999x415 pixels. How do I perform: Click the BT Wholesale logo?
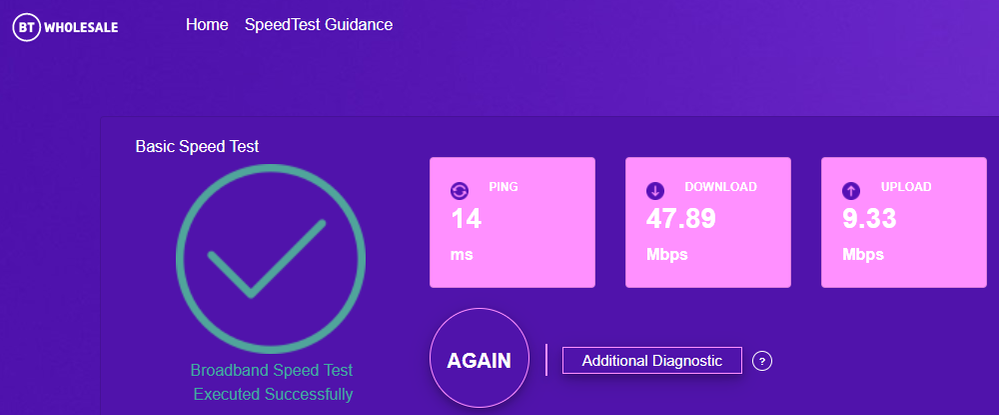coord(66,27)
